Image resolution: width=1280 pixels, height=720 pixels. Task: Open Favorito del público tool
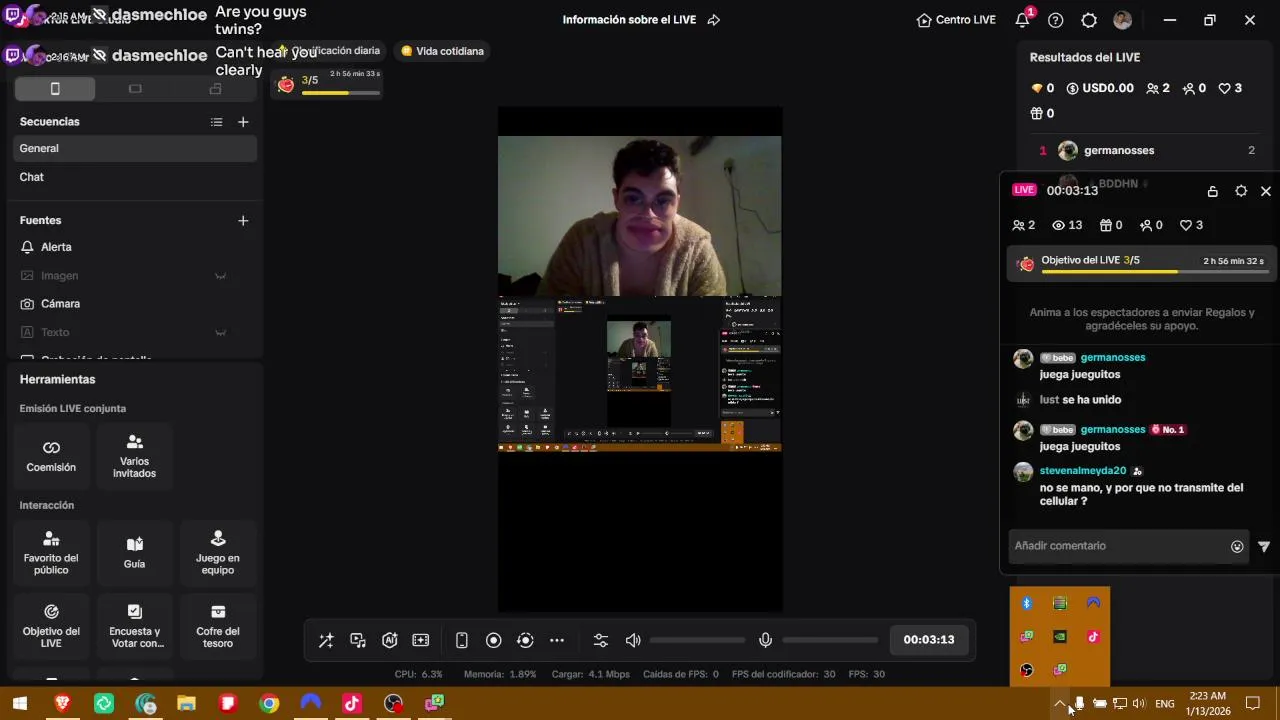click(x=51, y=553)
